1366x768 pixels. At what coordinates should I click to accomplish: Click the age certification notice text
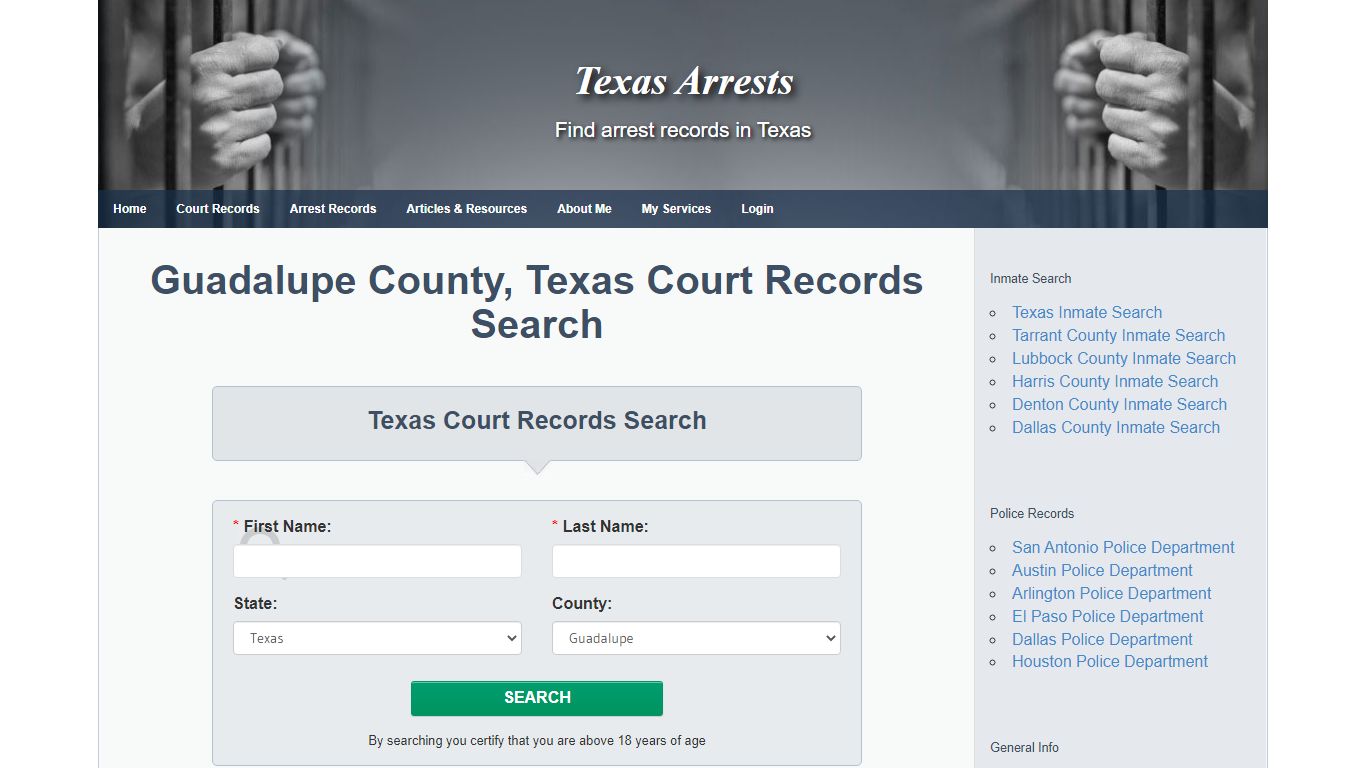pos(537,741)
